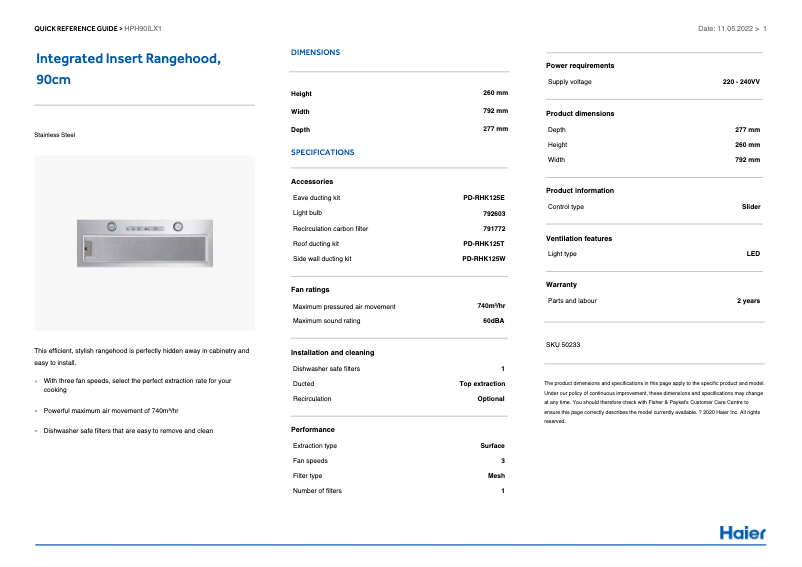Screen dimensions: 802x567
Task: Click the Light bulb part number 792603
Action: pyautogui.click(x=493, y=213)
